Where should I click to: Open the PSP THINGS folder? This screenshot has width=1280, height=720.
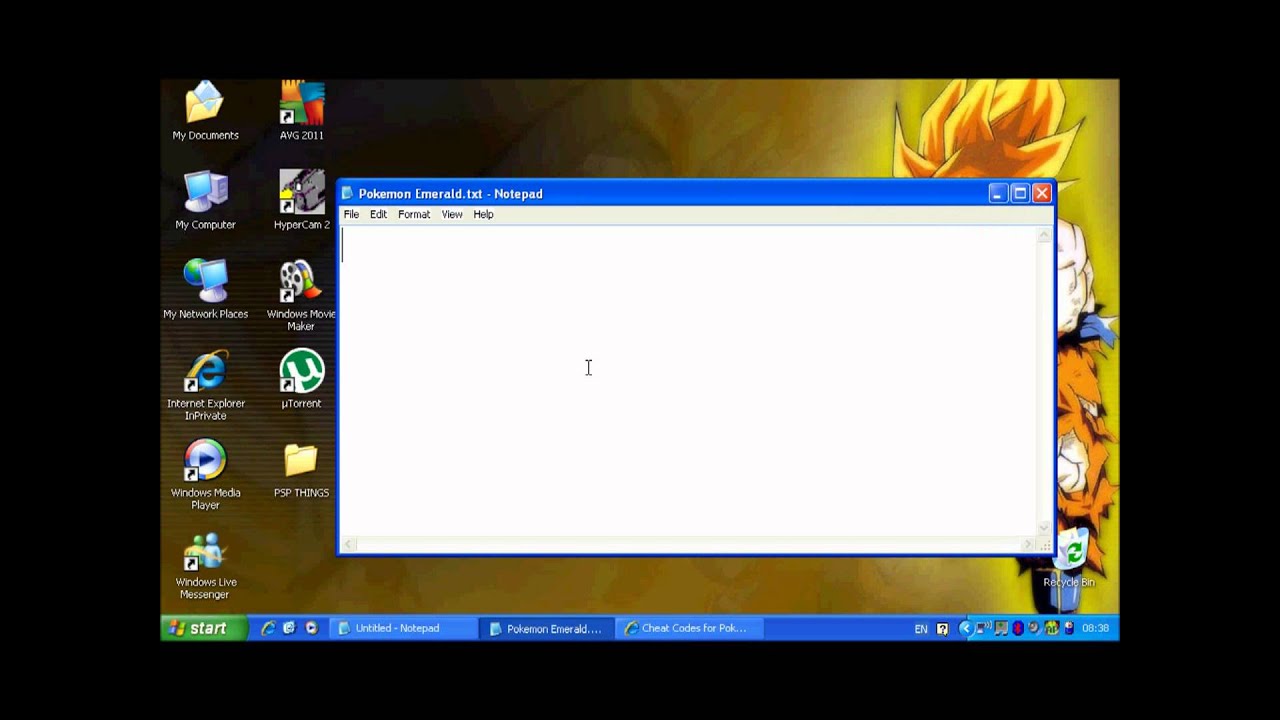coord(301,468)
